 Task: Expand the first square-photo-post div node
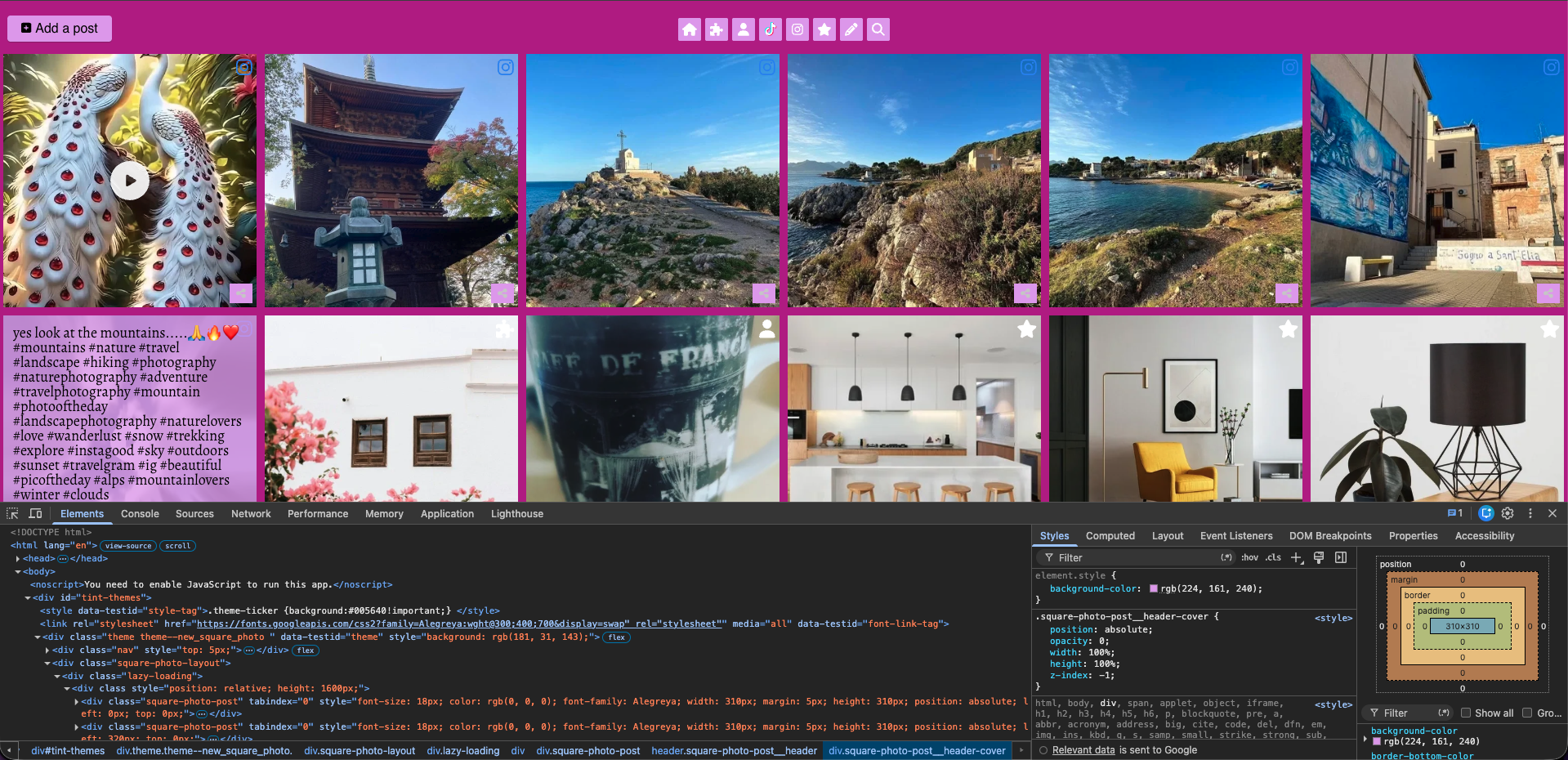click(77, 702)
